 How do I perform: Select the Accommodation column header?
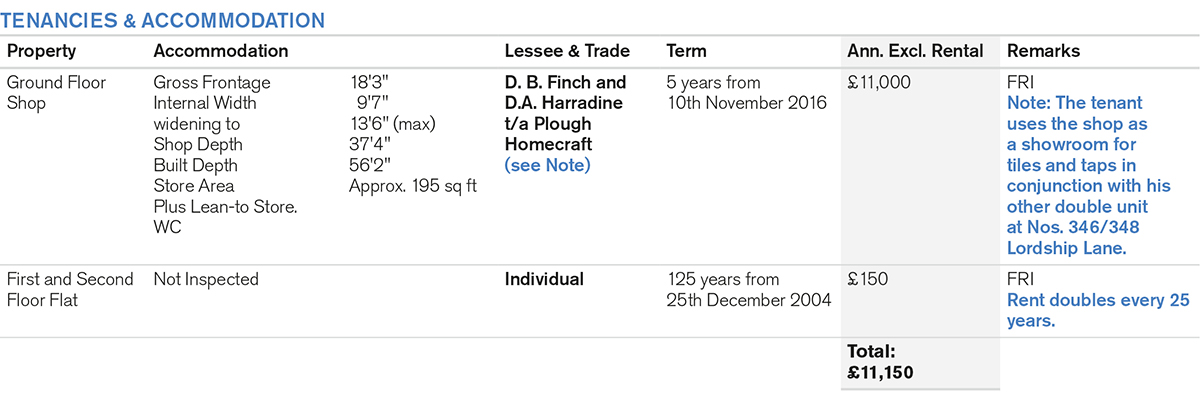pyautogui.click(x=220, y=51)
